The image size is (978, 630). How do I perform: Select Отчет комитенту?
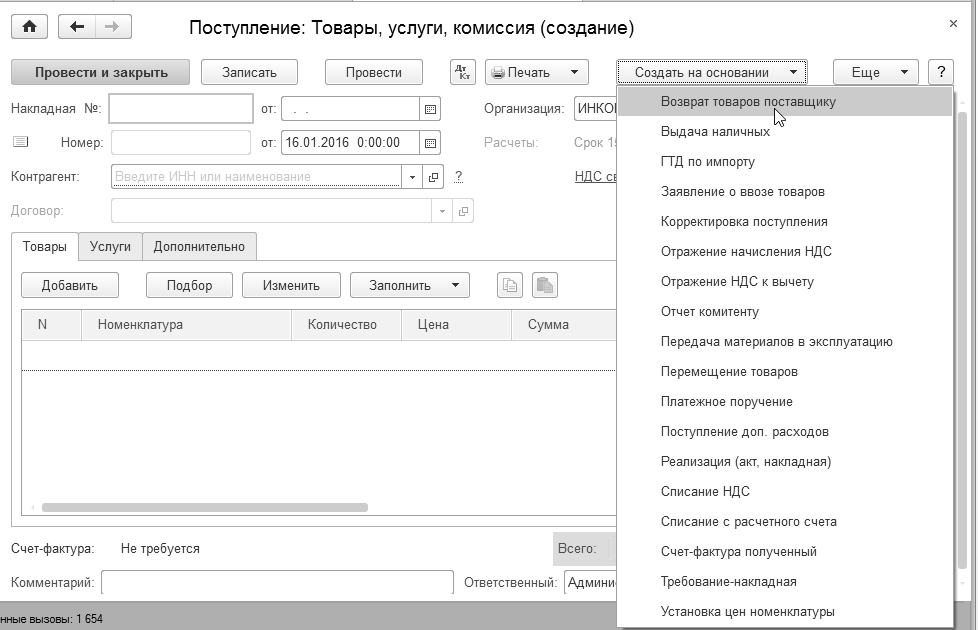click(785, 311)
